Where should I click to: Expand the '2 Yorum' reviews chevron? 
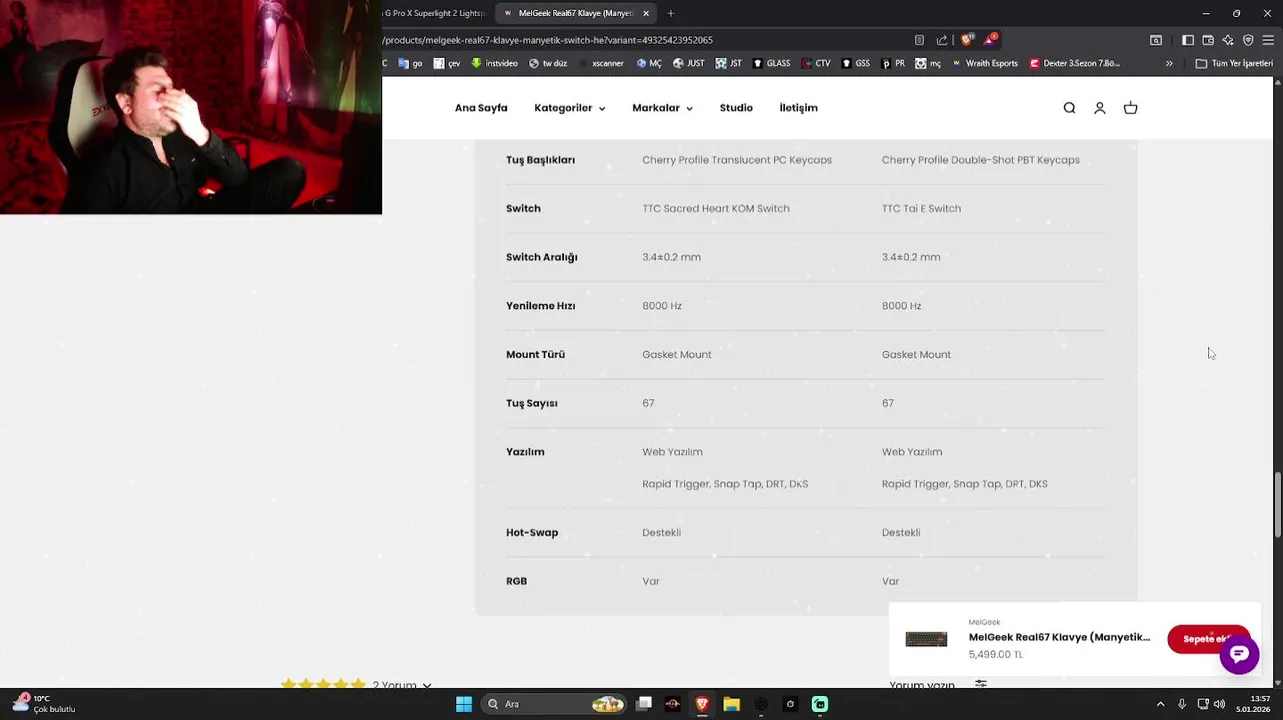pyautogui.click(x=426, y=685)
